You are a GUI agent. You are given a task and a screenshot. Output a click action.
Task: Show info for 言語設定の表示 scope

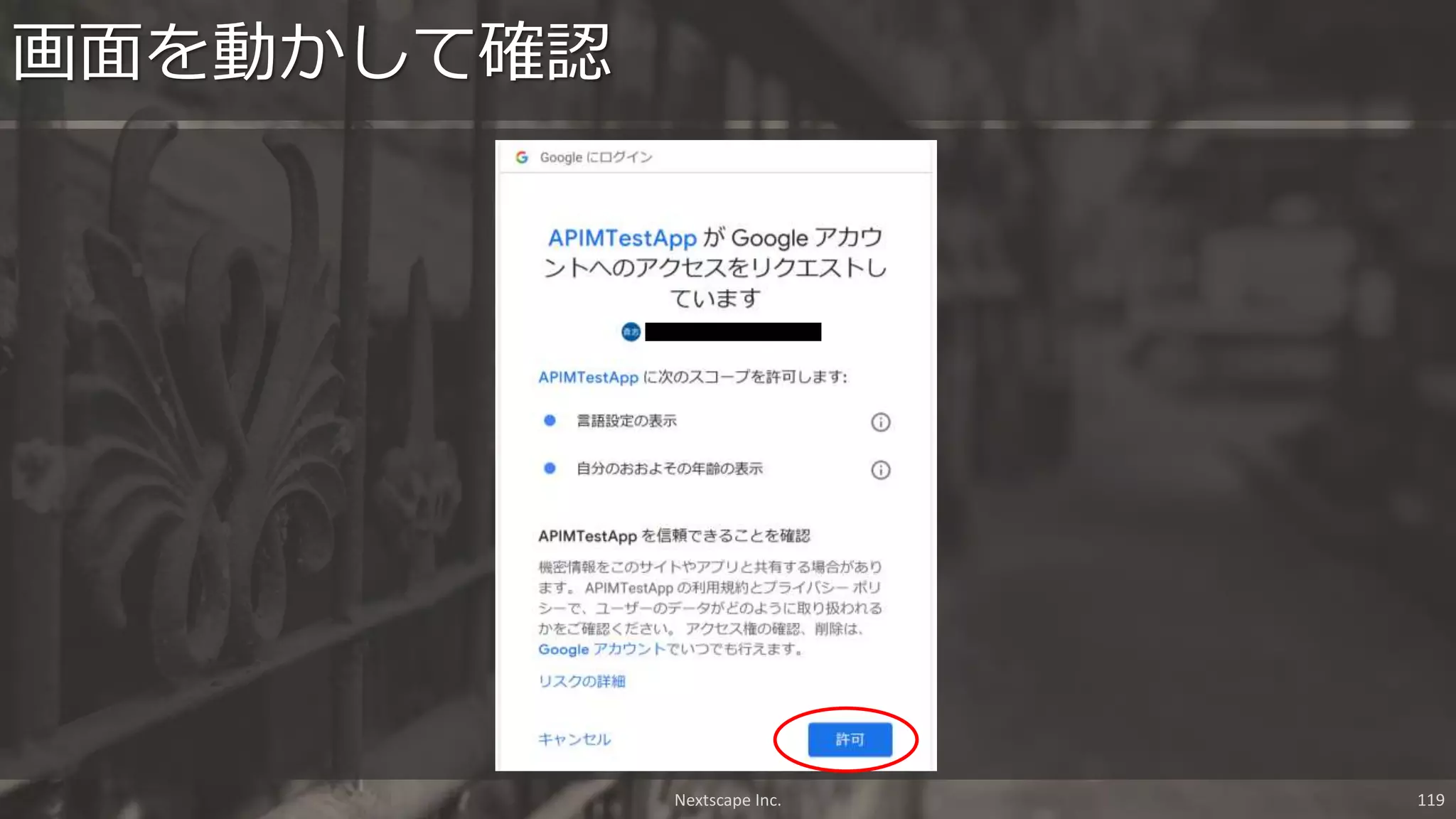point(880,422)
